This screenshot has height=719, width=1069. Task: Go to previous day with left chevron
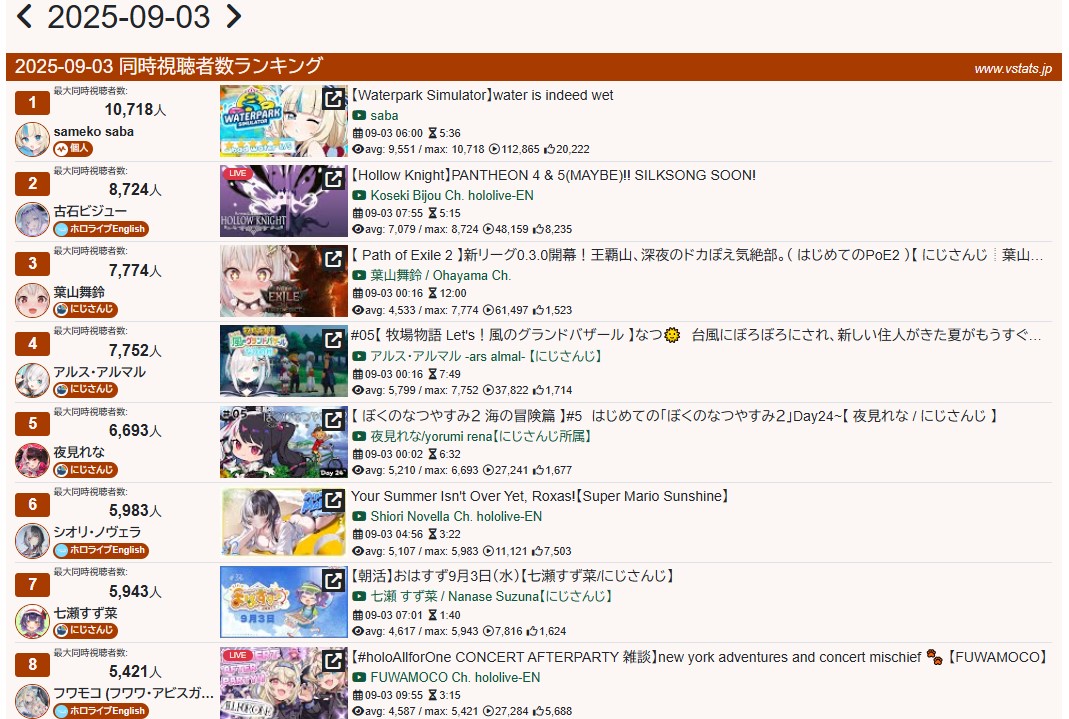click(x=24, y=16)
